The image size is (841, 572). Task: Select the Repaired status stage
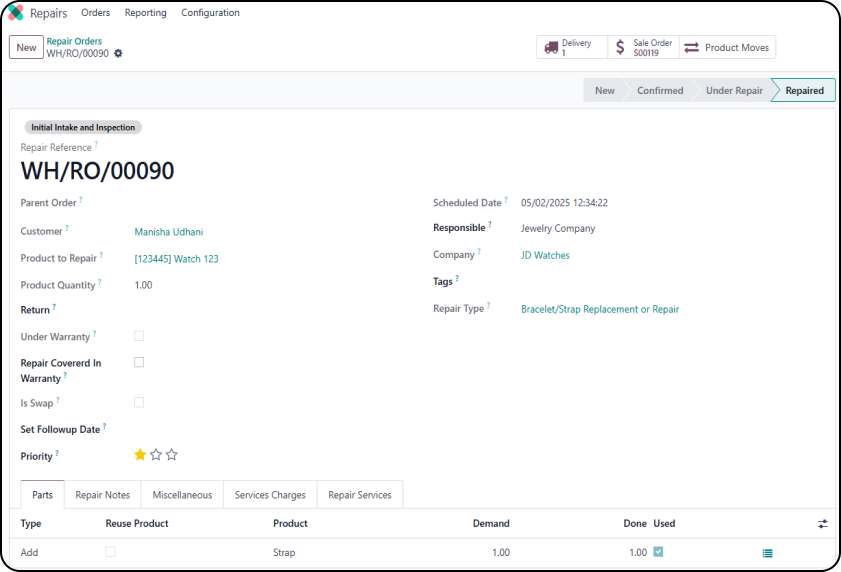pos(804,91)
